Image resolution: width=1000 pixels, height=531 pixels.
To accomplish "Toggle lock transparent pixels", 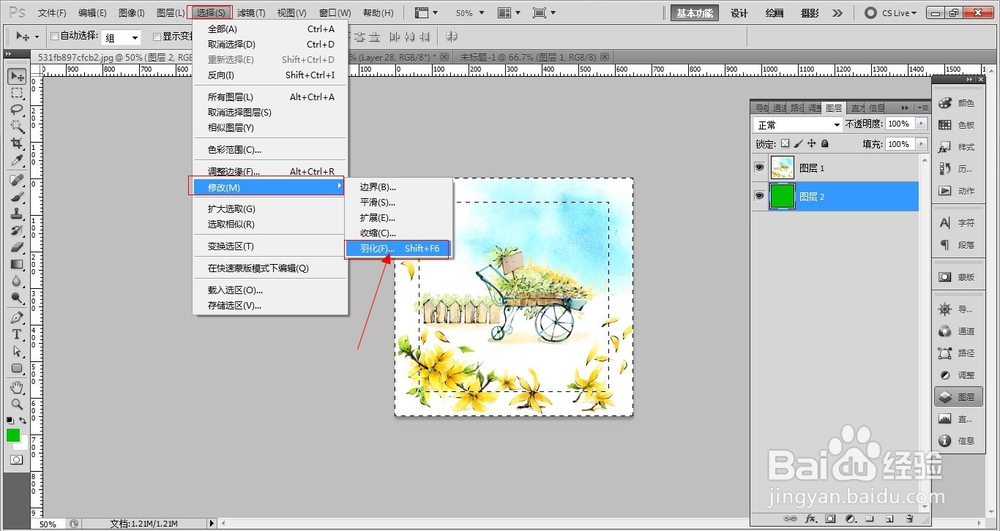I will coord(786,144).
